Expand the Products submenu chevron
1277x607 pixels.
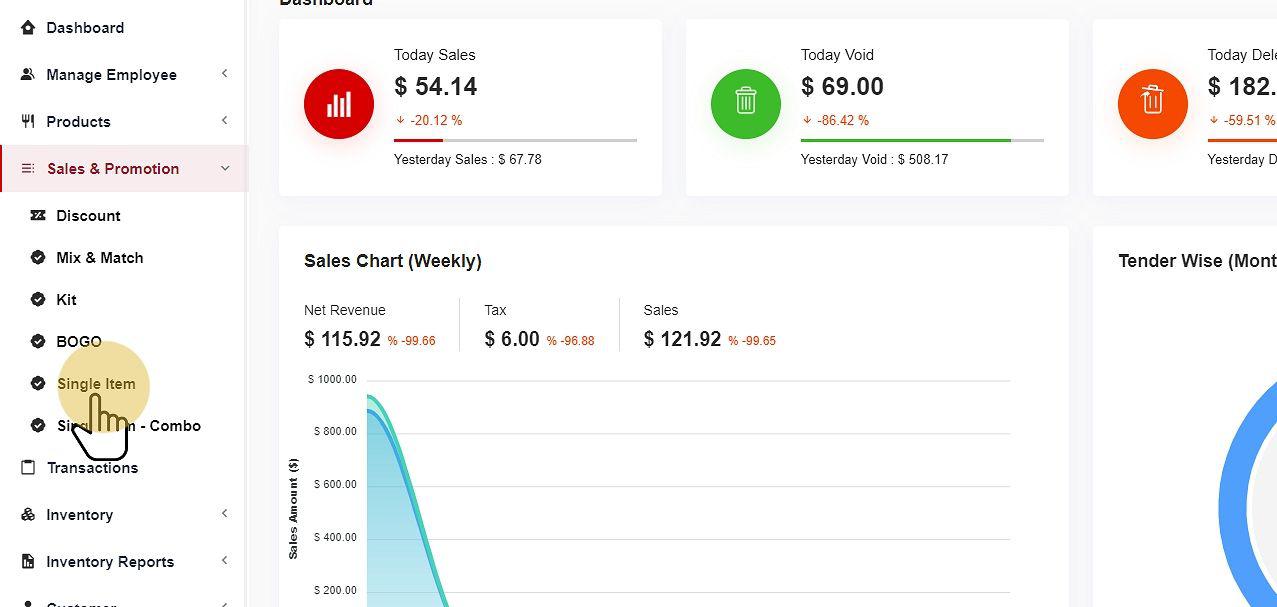point(225,121)
